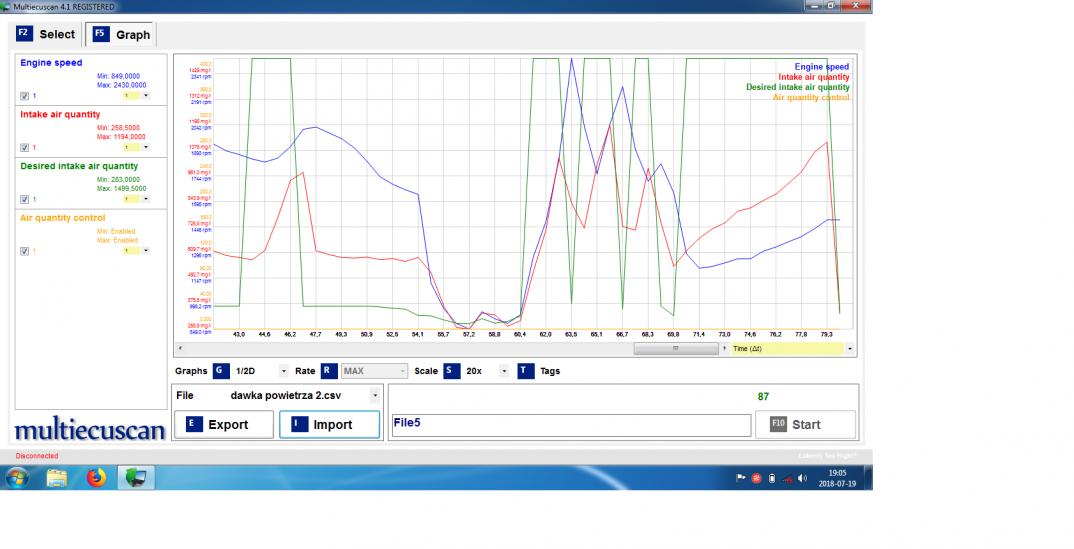This screenshot has width=1074, height=549.
Task: Click the Air quantity control legend entry
Action: pyautogui.click(x=811, y=97)
